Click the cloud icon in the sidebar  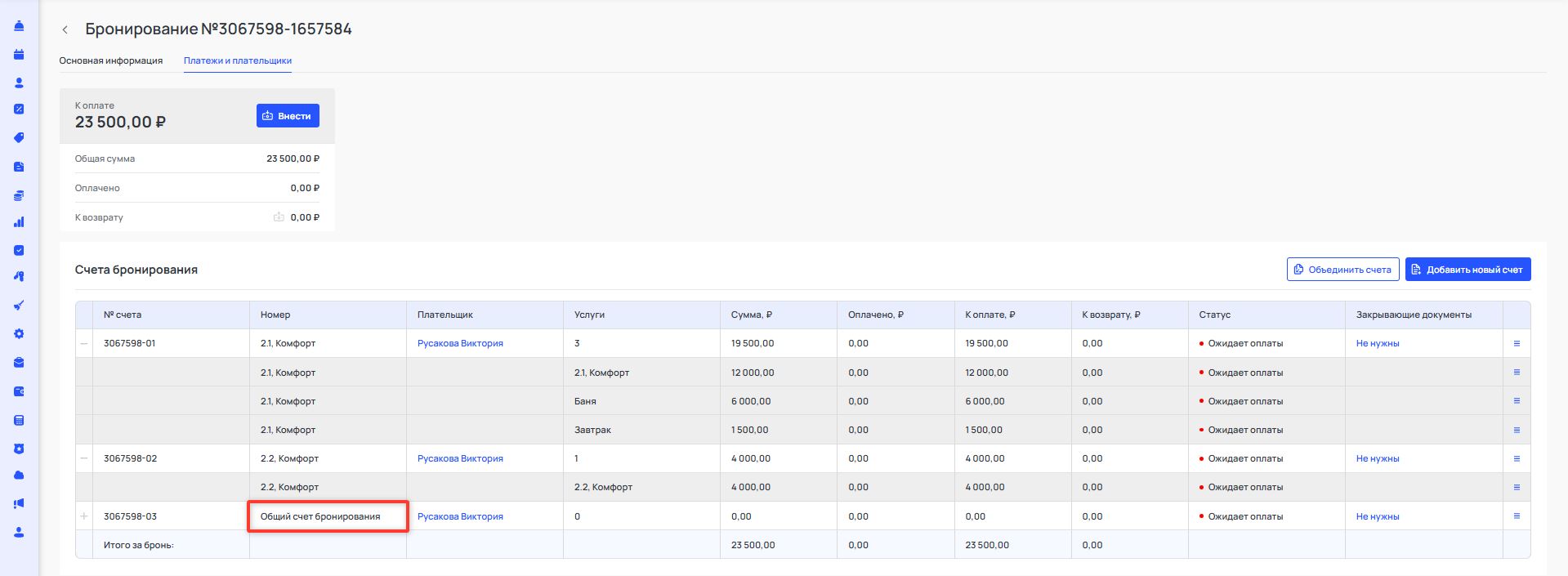pos(19,476)
